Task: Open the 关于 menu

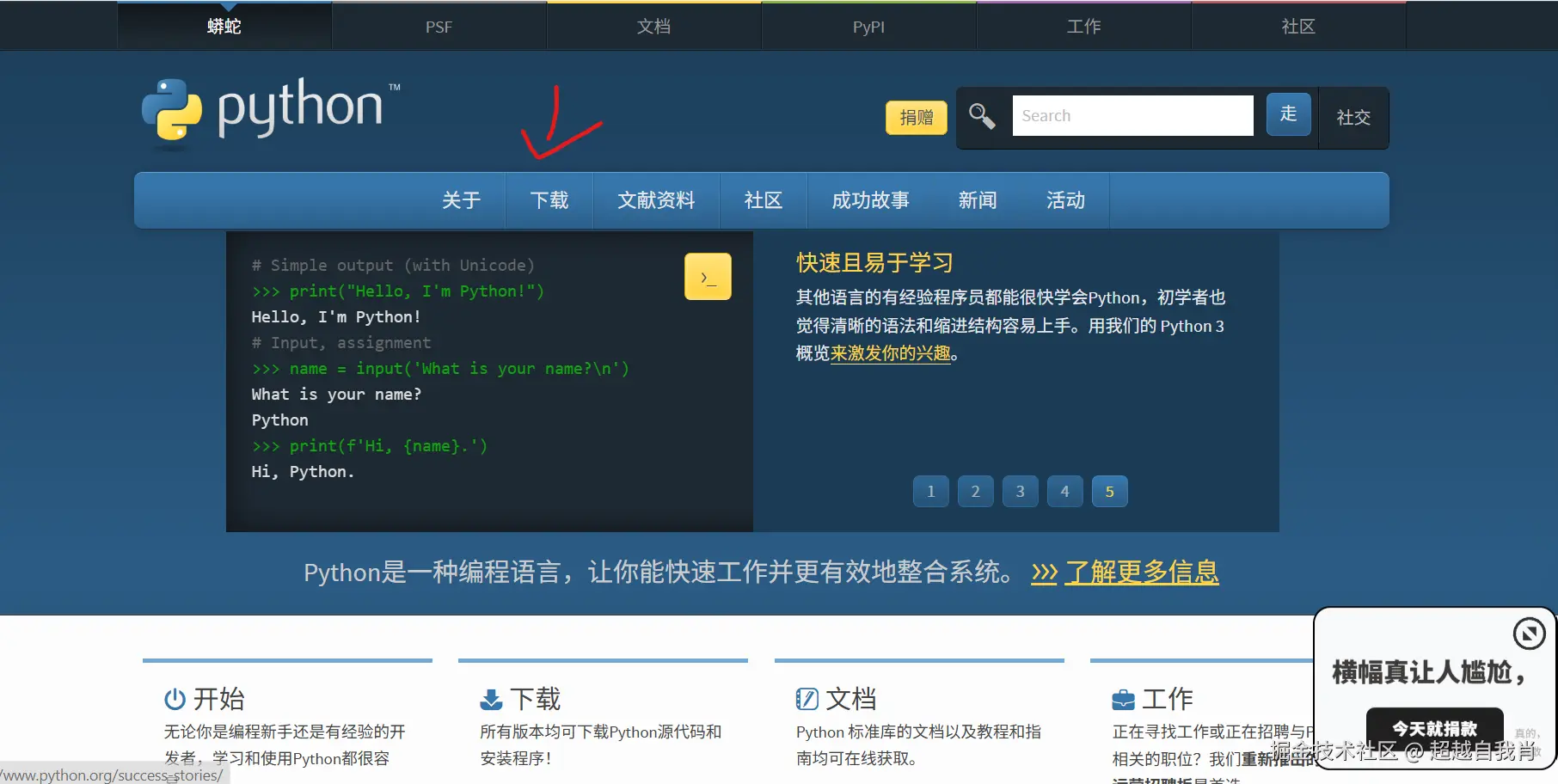Action: [462, 200]
